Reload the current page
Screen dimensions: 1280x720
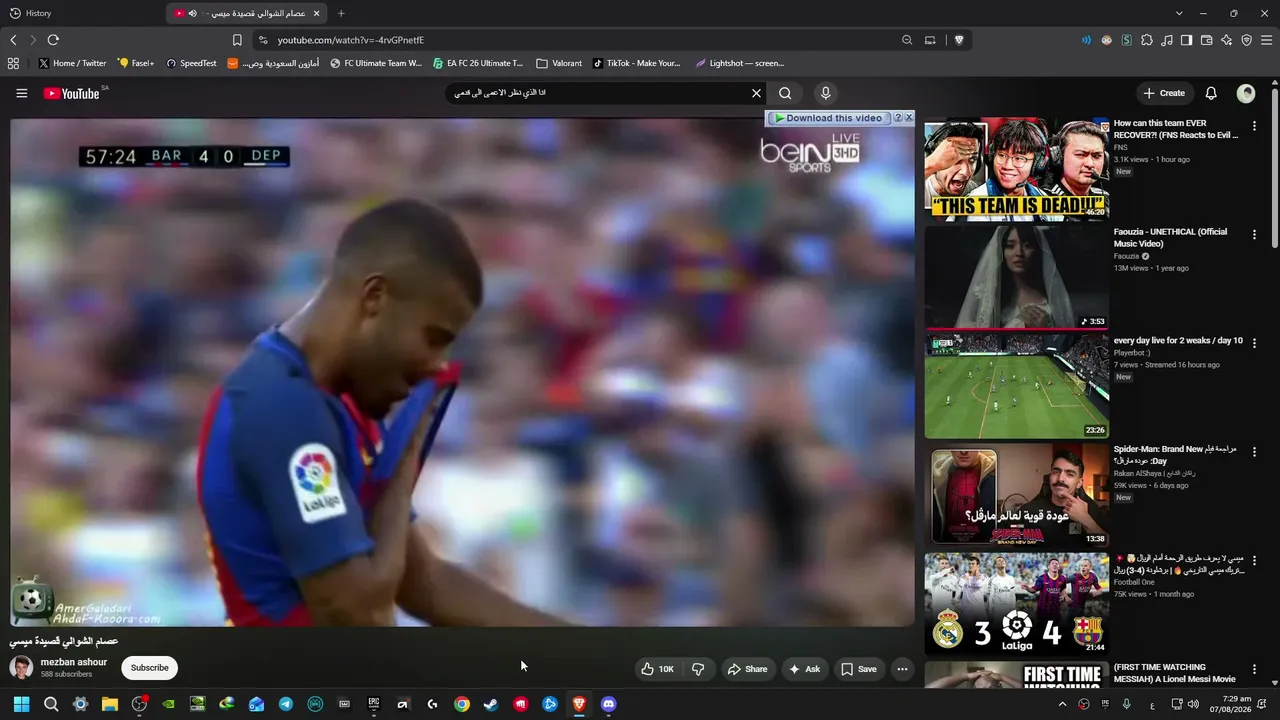tap(53, 40)
